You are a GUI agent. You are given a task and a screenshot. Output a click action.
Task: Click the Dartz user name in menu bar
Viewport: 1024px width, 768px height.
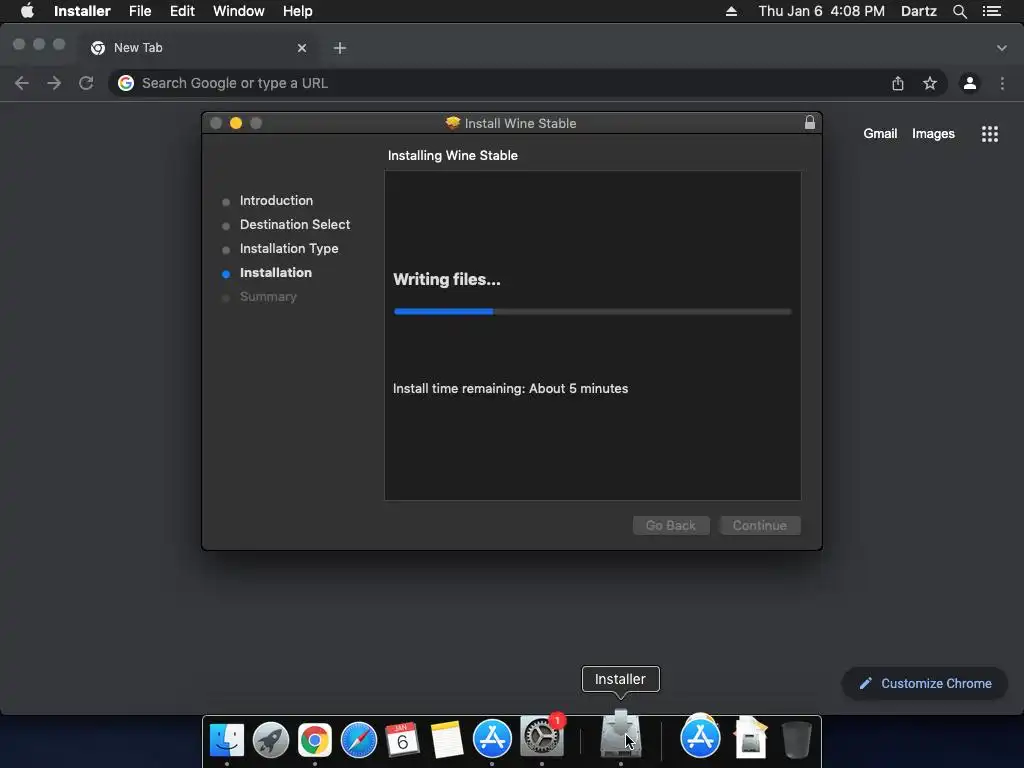coord(918,11)
